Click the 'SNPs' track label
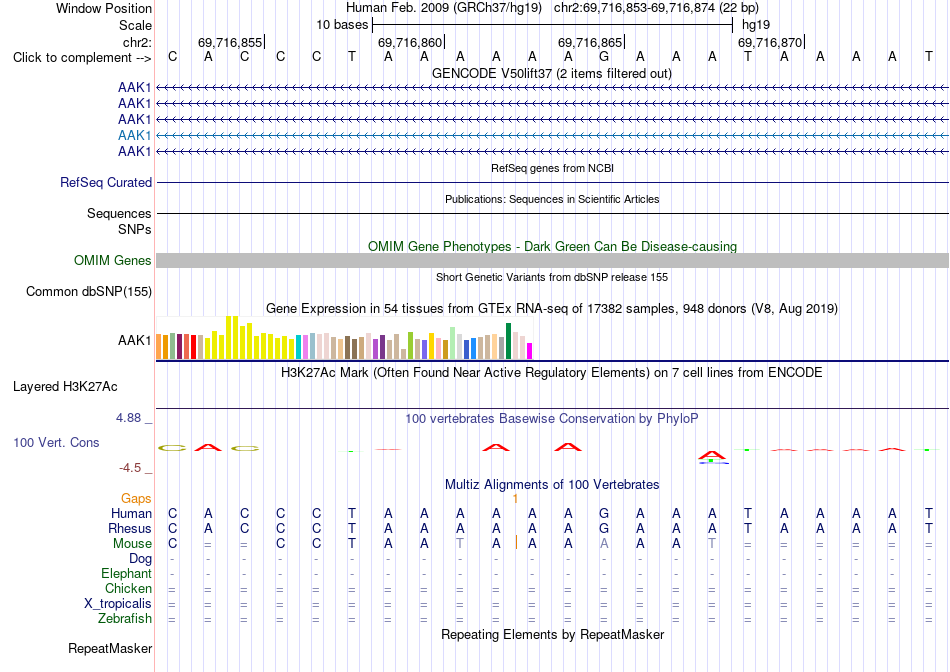The height and width of the screenshot is (672, 950). click(x=135, y=230)
